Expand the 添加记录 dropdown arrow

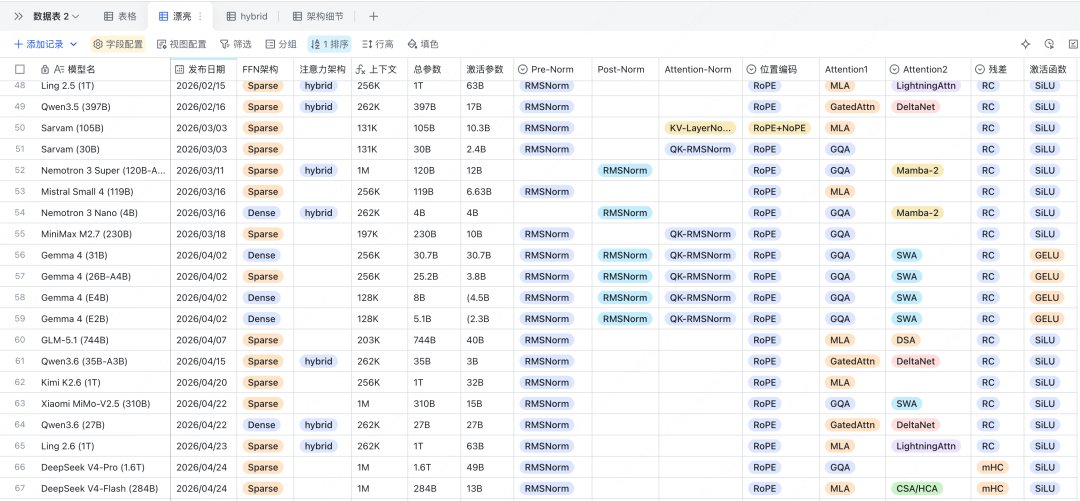click(x=73, y=44)
